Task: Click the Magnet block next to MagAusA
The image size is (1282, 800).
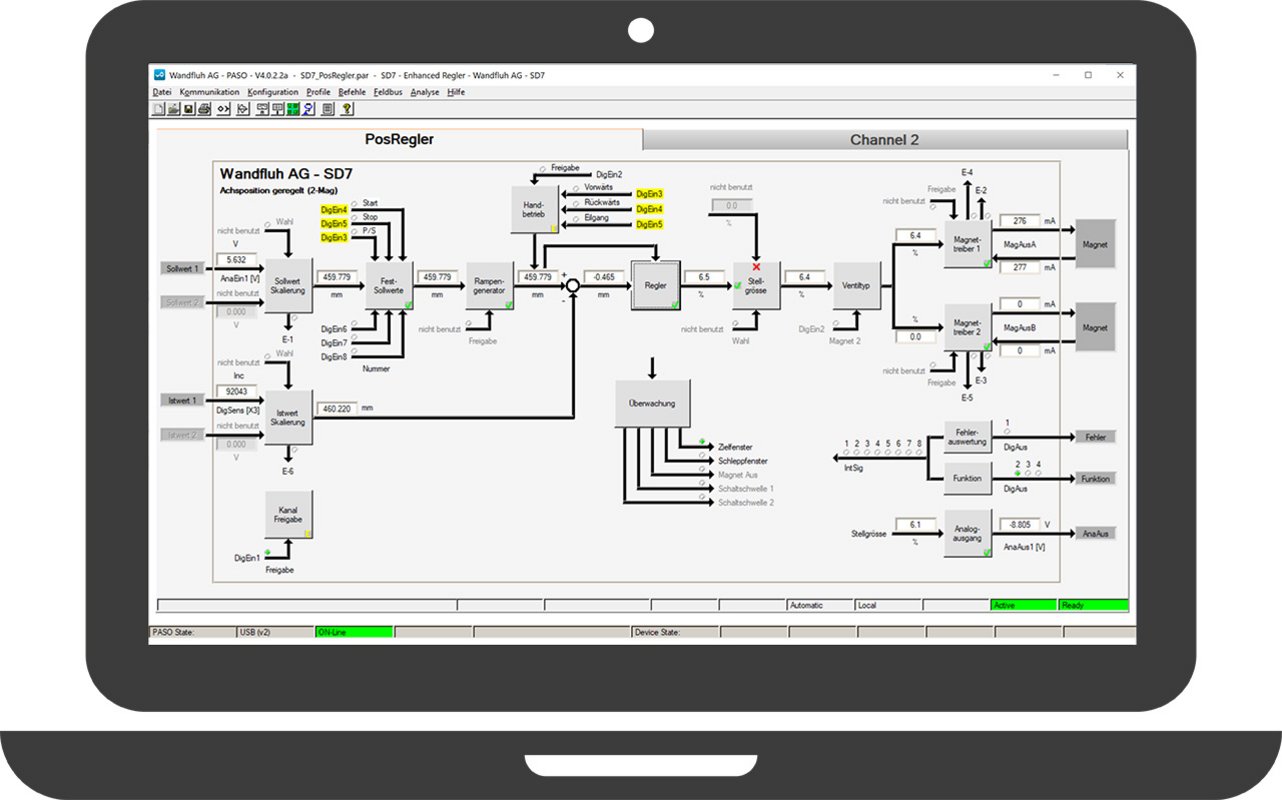Action: tap(1095, 244)
